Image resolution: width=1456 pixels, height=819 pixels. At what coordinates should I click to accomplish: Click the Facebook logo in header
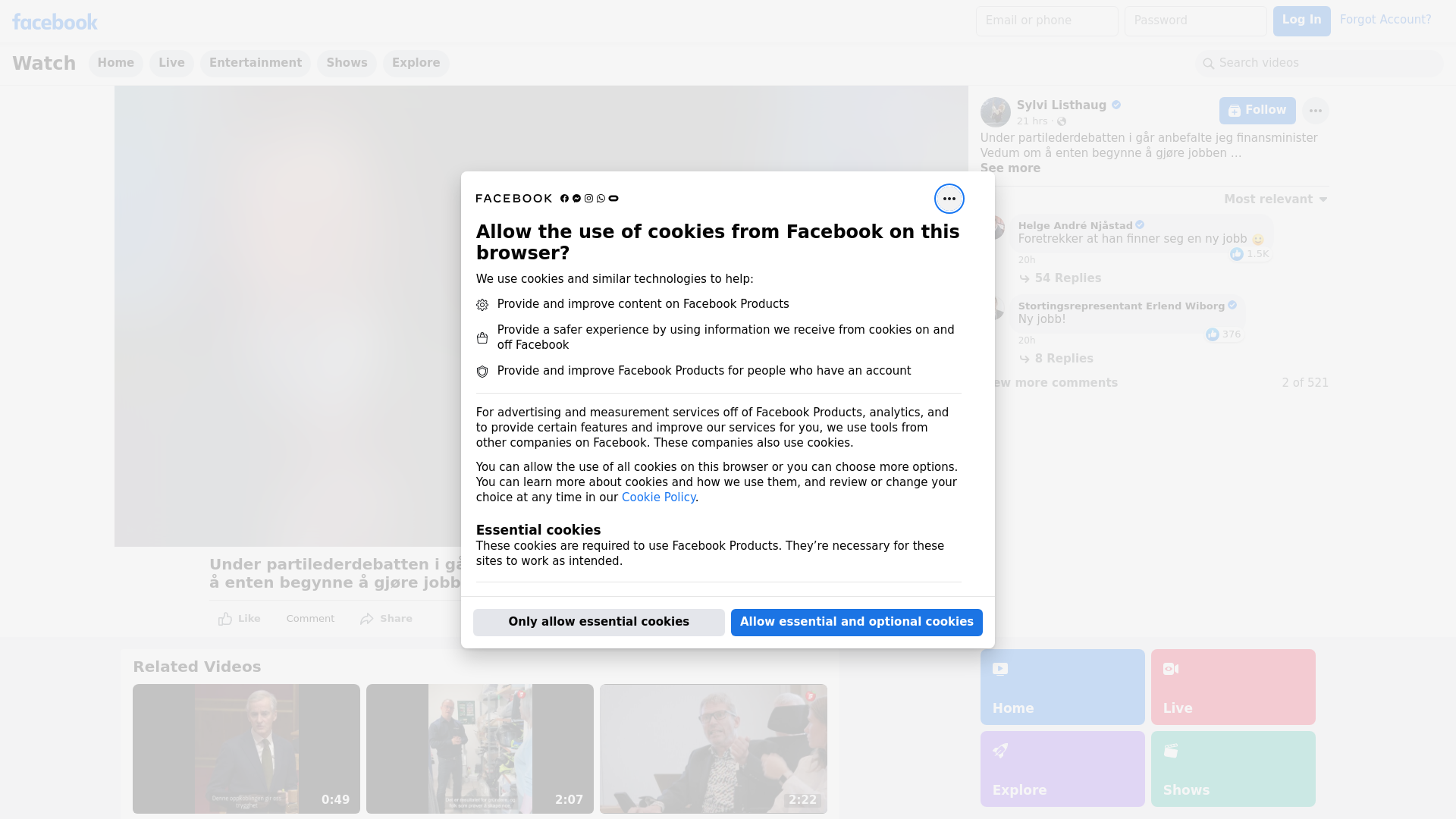pos(55,22)
